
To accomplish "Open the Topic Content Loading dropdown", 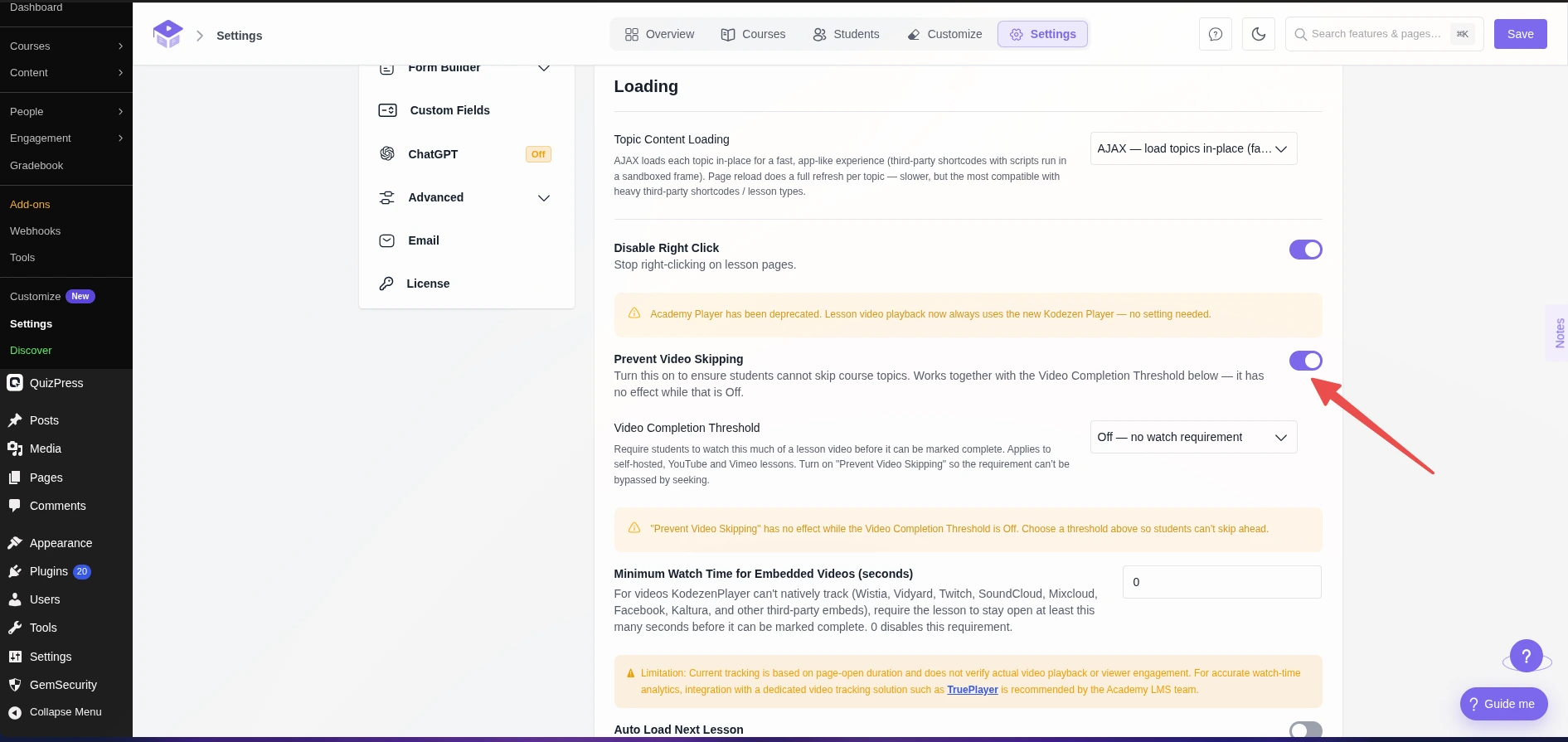I will 1193,148.
